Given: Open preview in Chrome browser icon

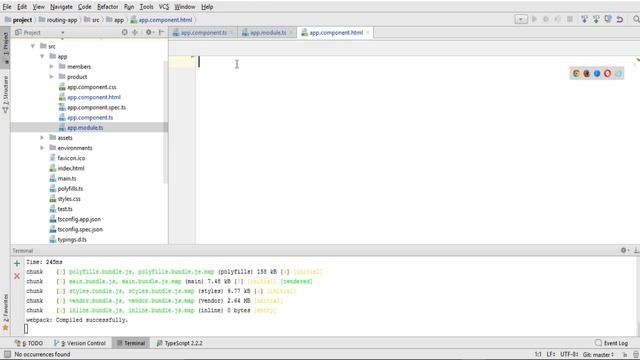Looking at the screenshot, I should coord(576,73).
